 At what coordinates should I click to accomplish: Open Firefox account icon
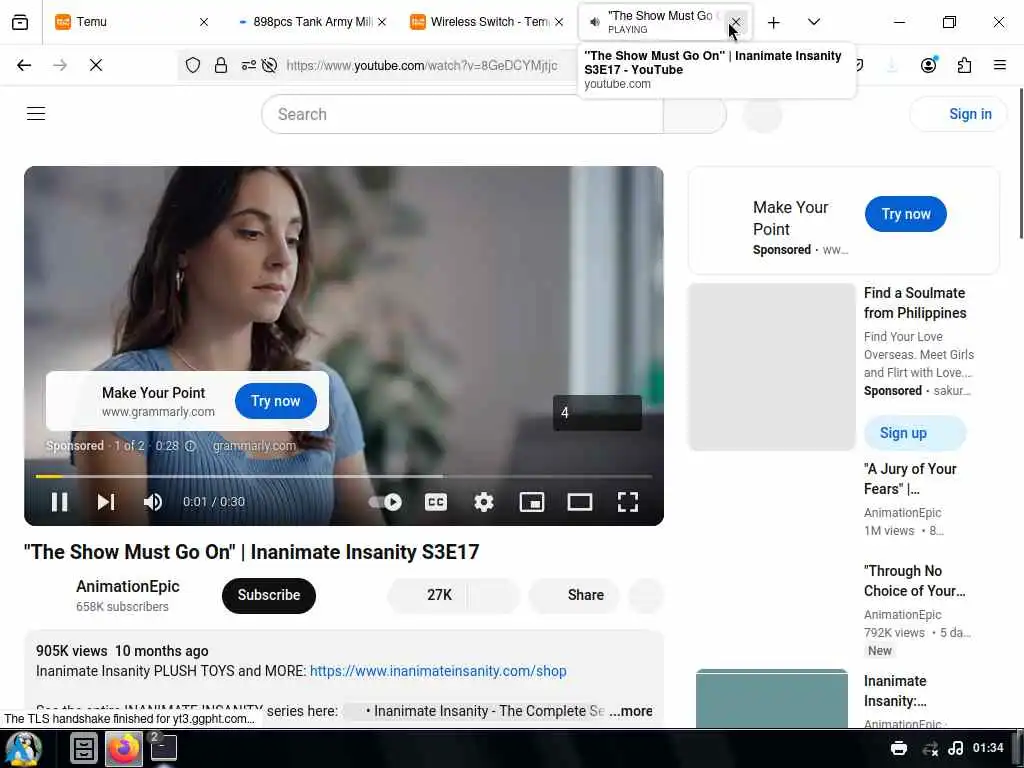928,65
